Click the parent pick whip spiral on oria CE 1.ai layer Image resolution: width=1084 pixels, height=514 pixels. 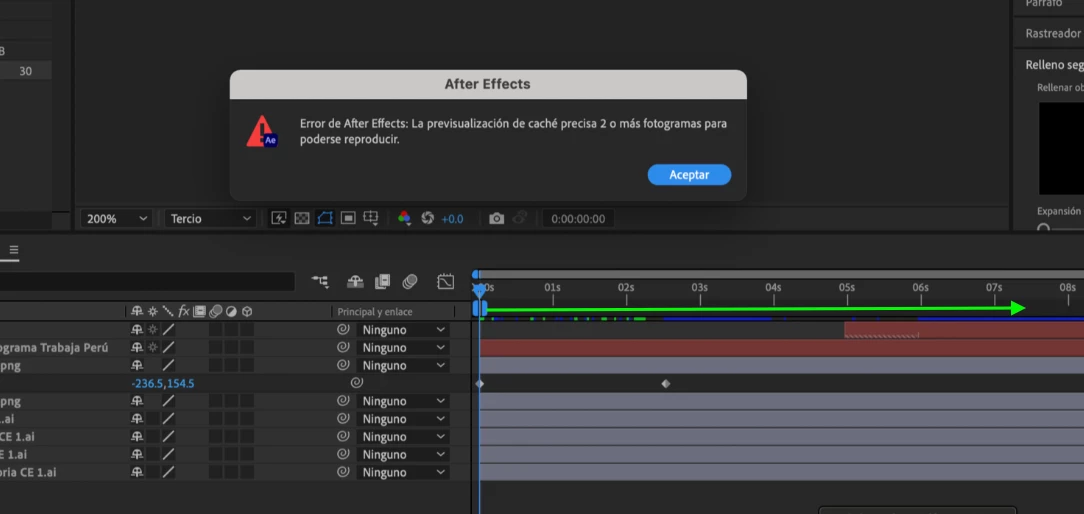coord(343,472)
